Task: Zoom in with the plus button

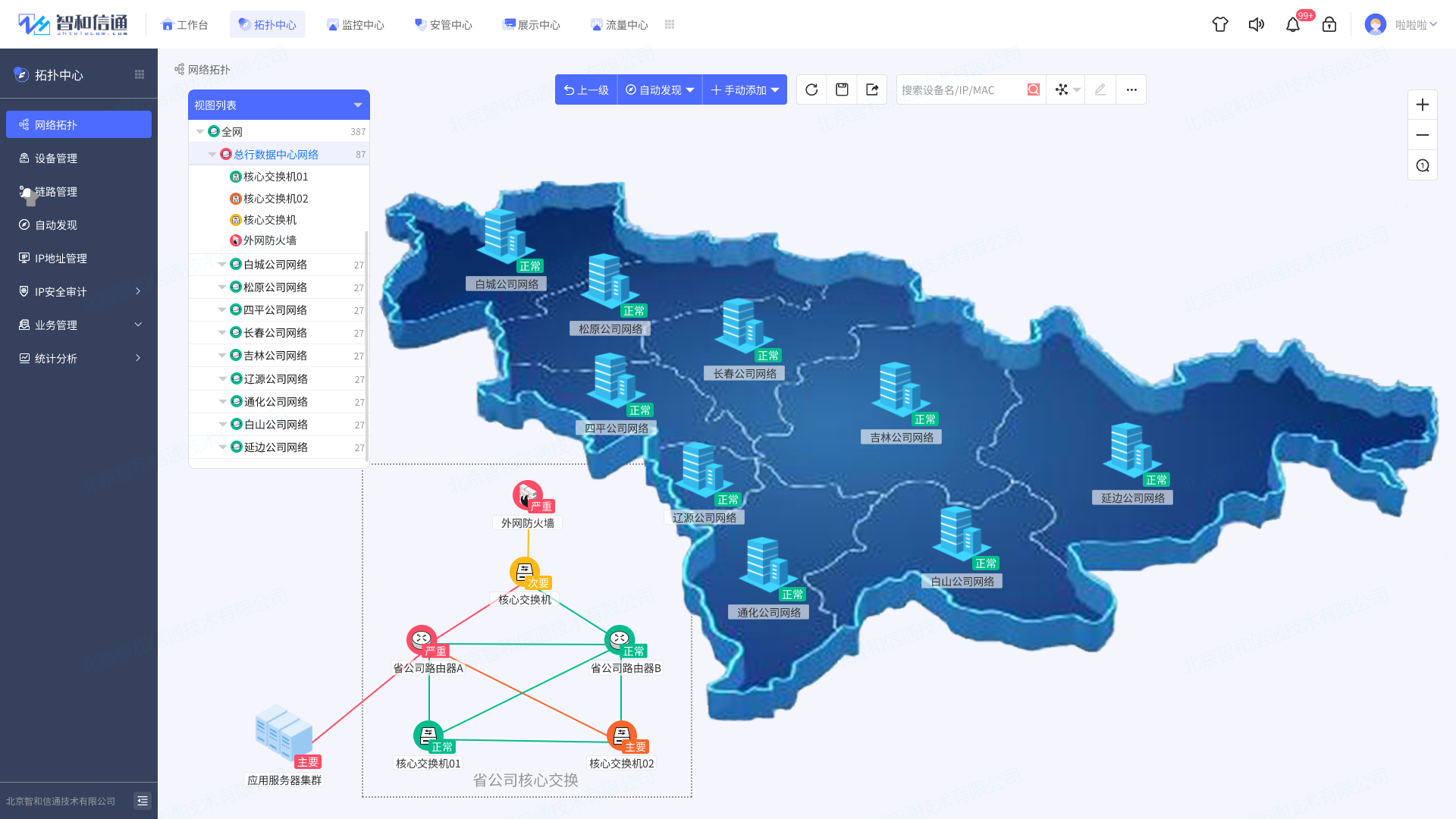Action: point(1423,105)
